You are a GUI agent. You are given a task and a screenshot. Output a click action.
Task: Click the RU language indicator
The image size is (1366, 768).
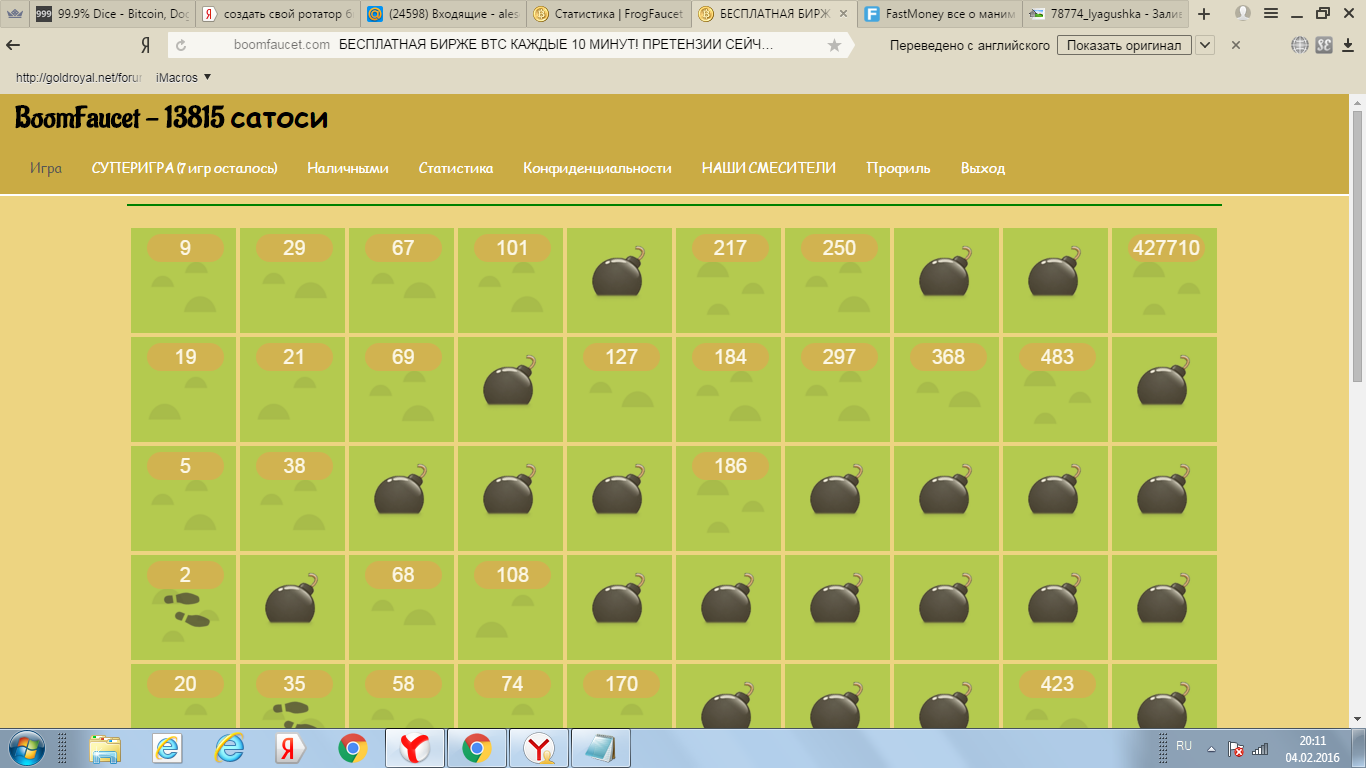coord(1184,746)
